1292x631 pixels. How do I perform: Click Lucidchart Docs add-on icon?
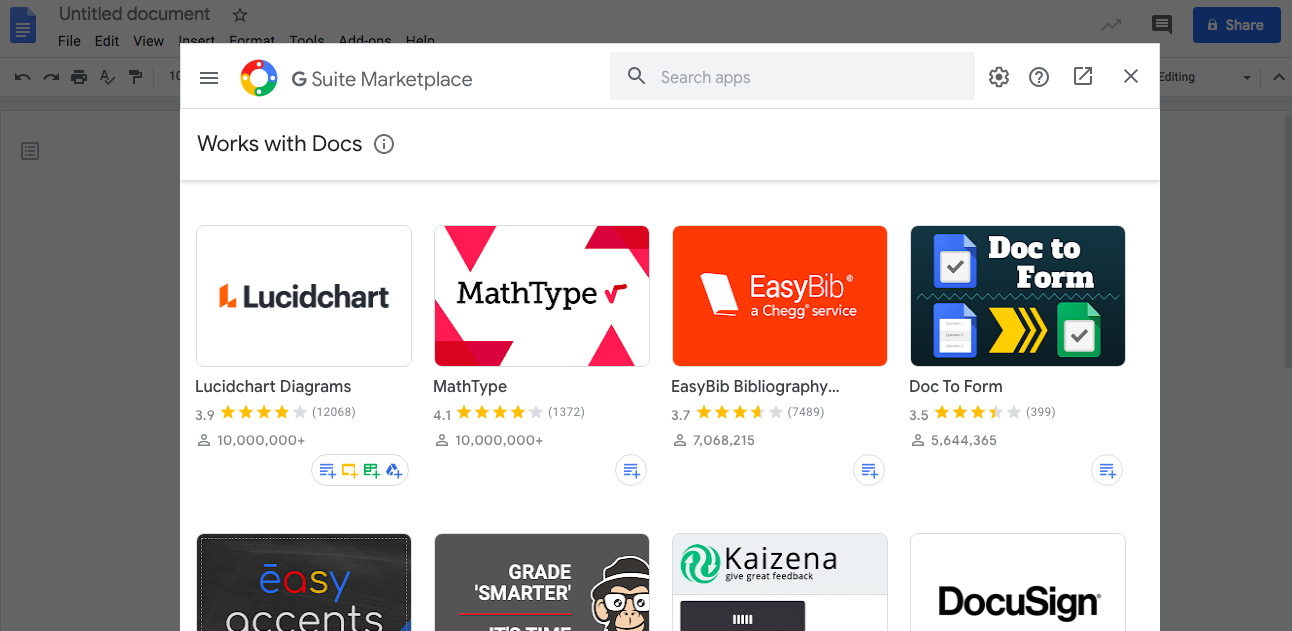pyautogui.click(x=327, y=470)
